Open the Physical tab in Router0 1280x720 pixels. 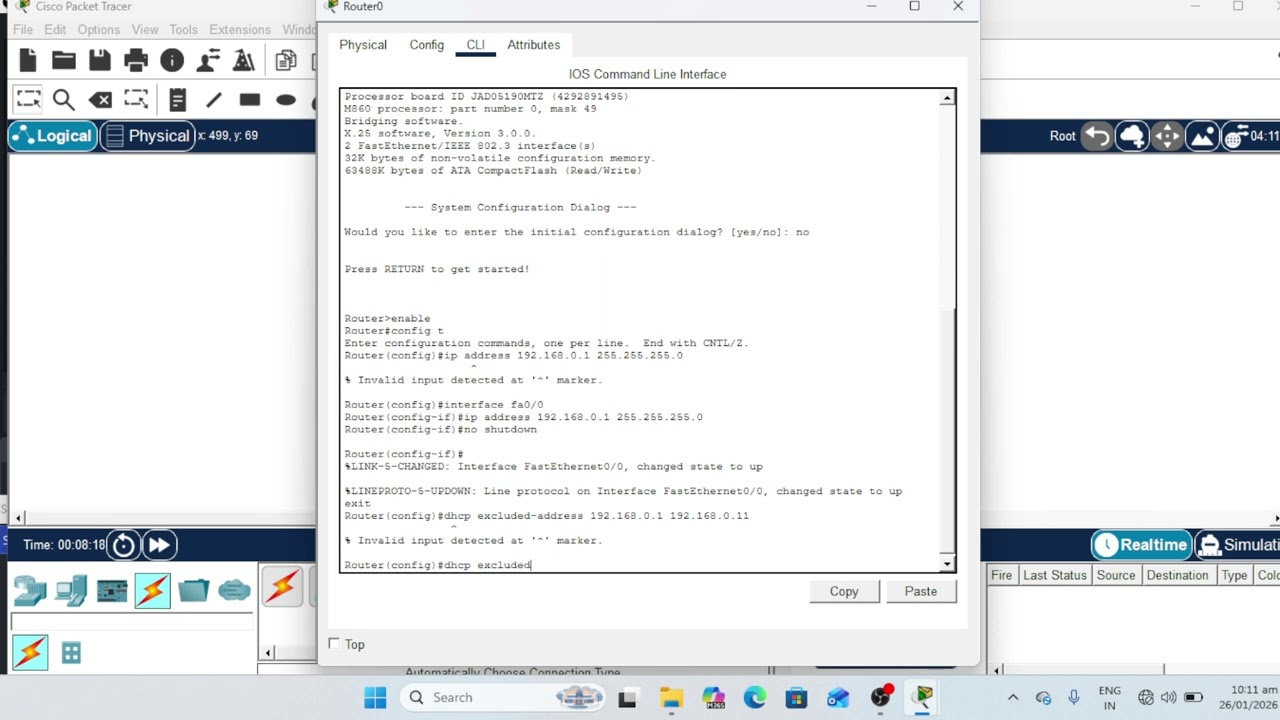363,45
